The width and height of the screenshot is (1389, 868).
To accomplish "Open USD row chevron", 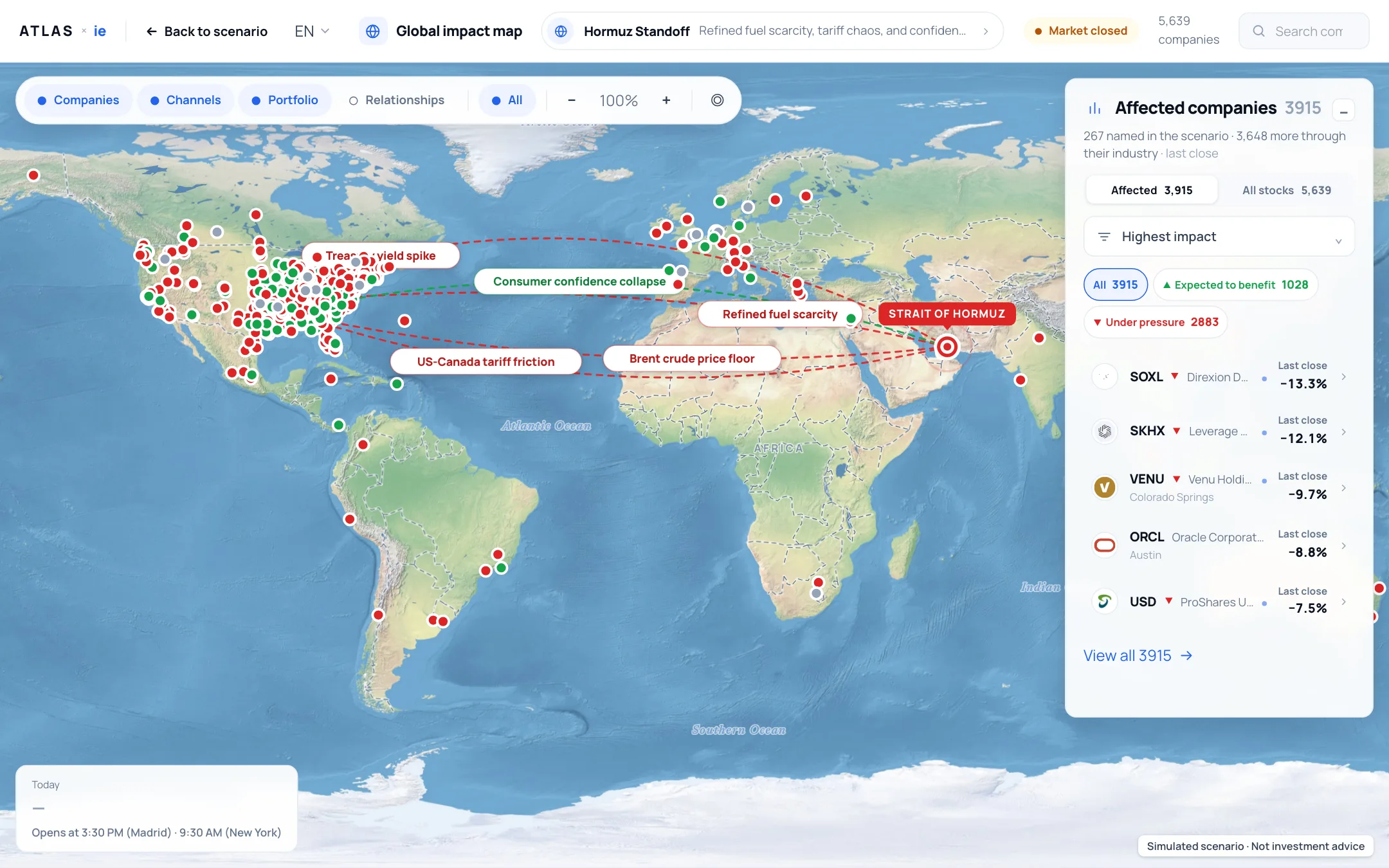I will tap(1344, 602).
